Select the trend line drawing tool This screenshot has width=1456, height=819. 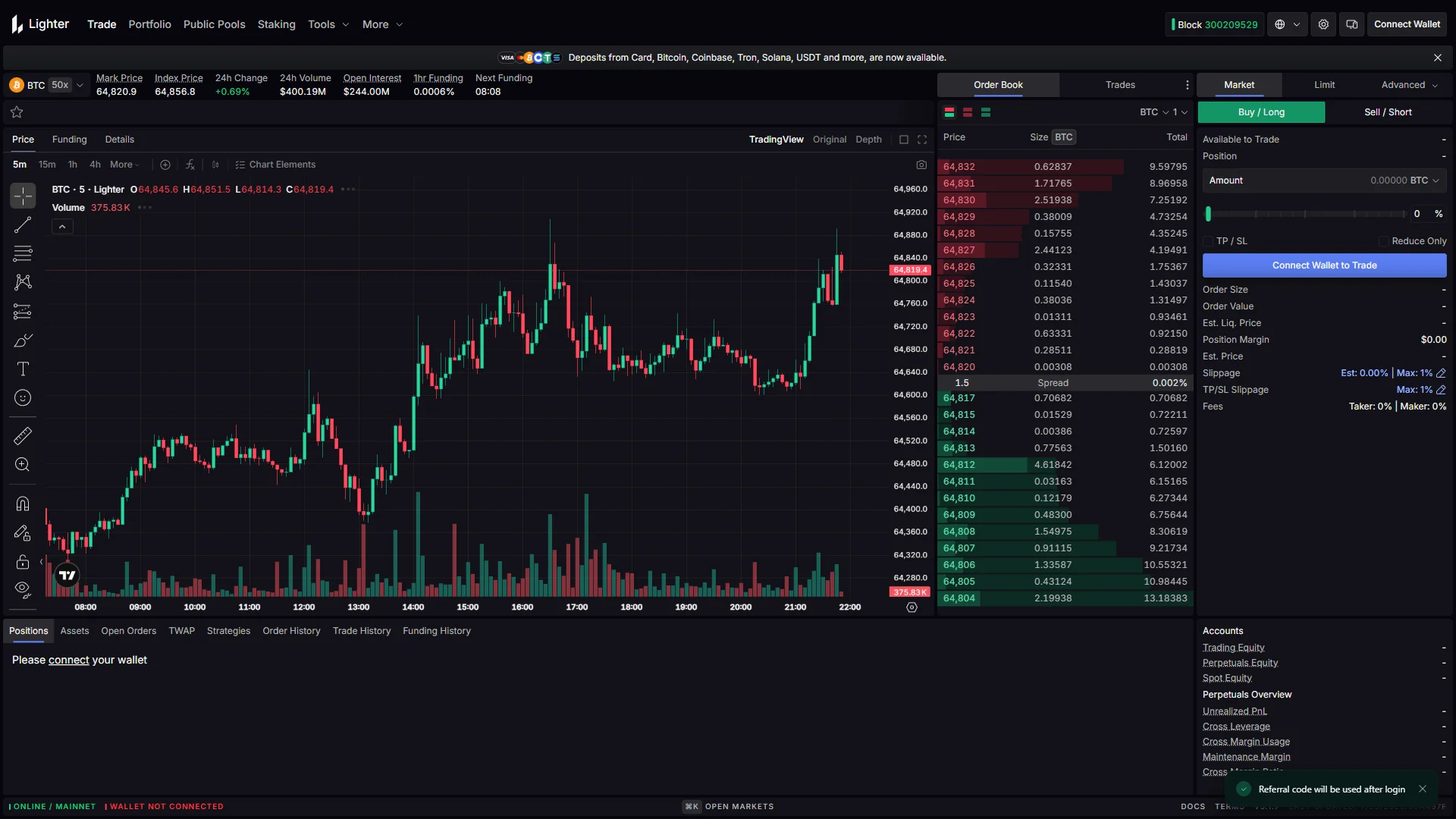pyautogui.click(x=23, y=224)
